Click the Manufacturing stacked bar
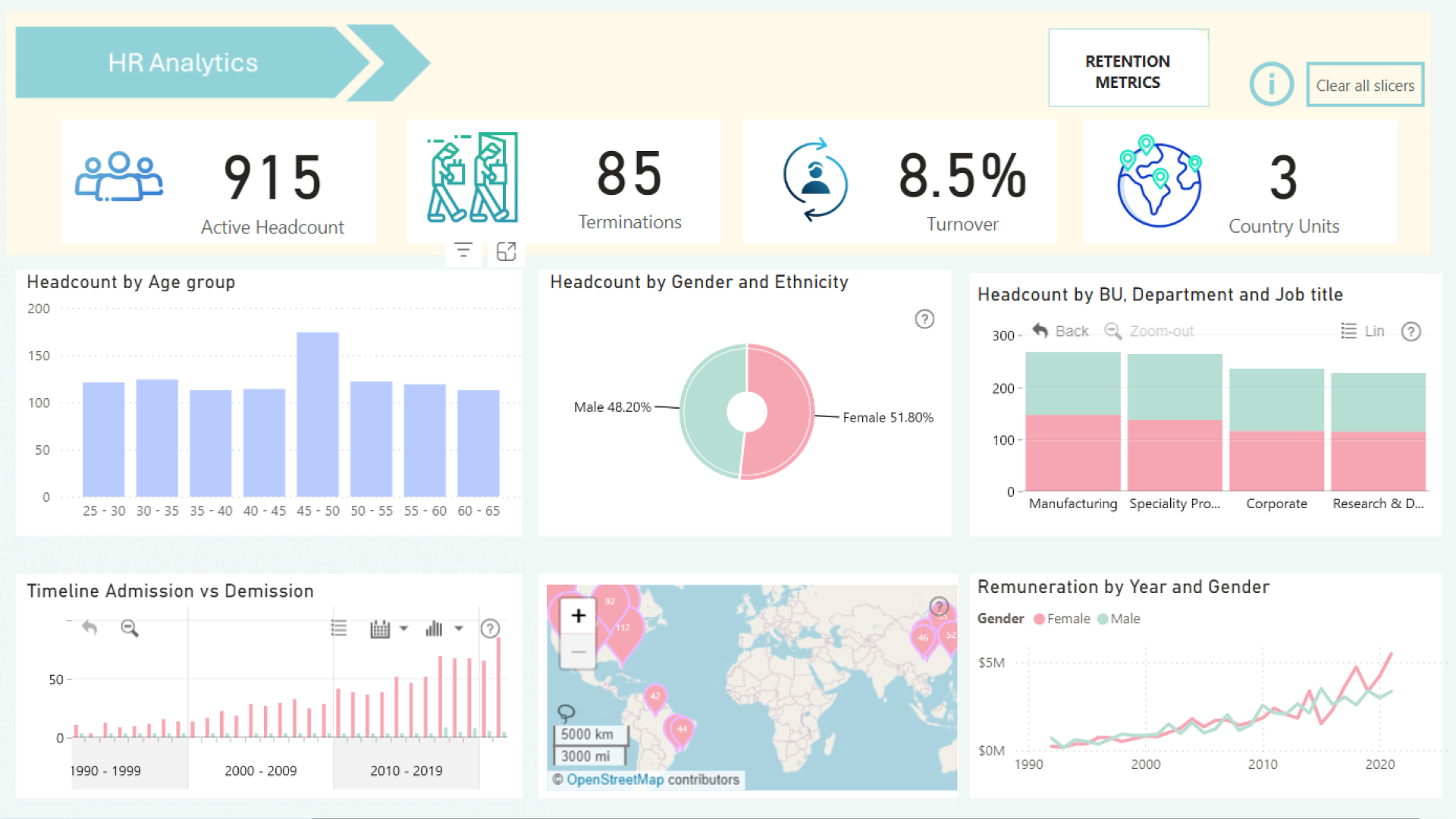1456x819 pixels. 1073,422
